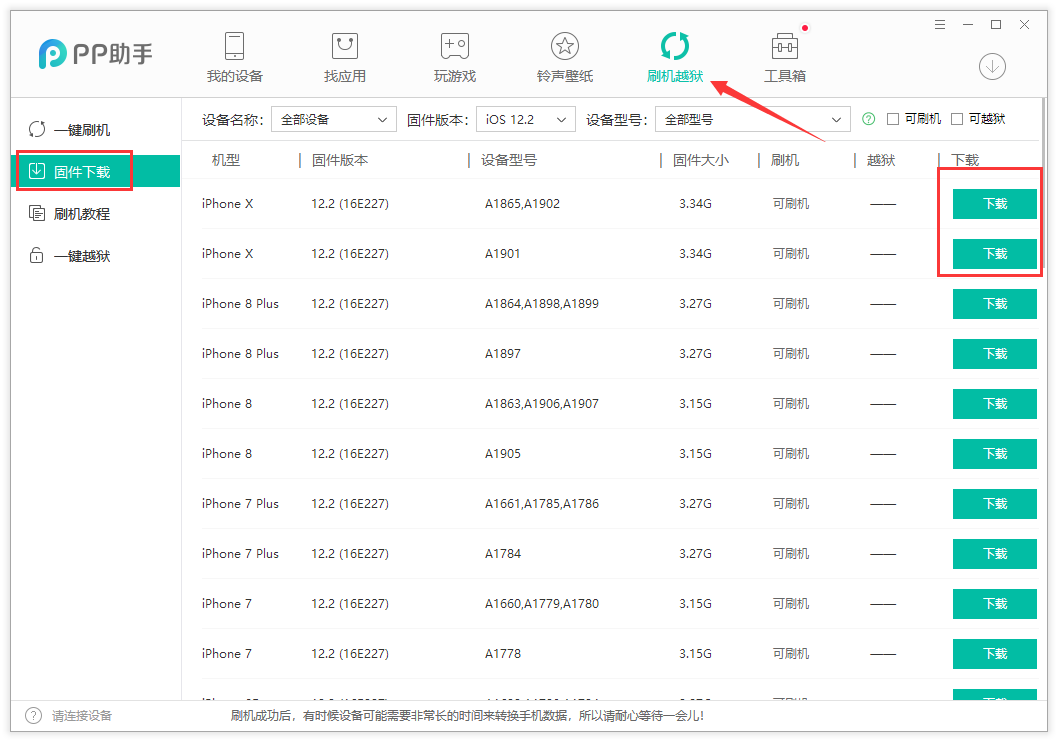Click 3.27G size in iPhone 7 Plus A1784 row

coord(695,553)
